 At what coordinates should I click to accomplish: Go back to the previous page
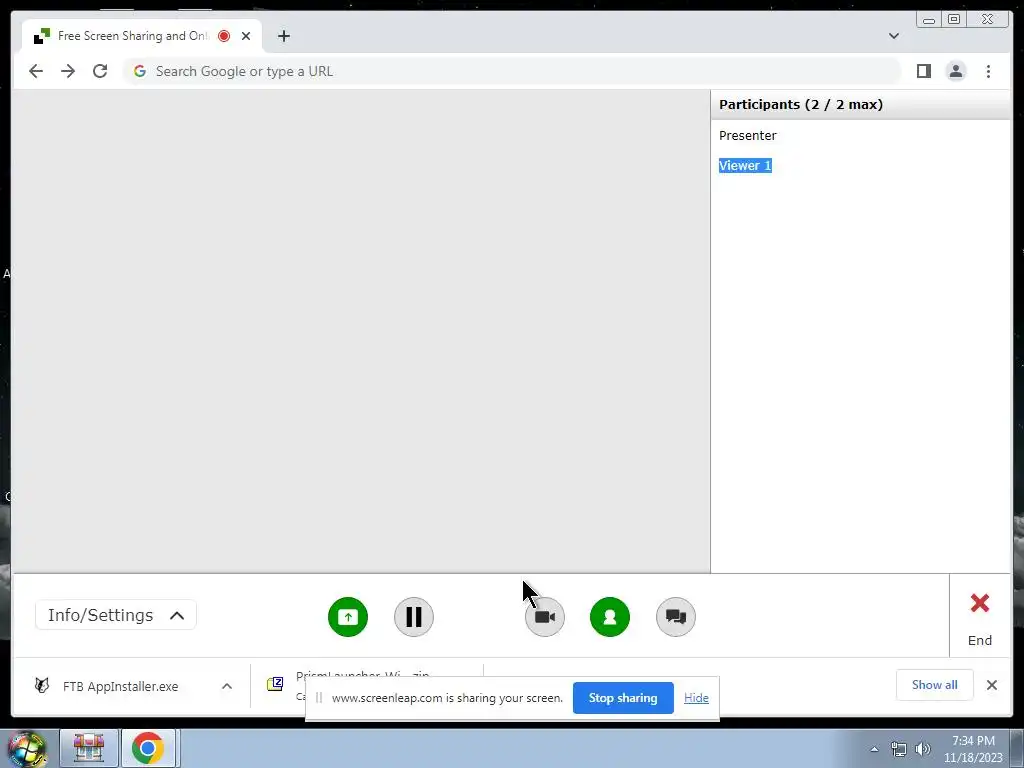(x=36, y=71)
